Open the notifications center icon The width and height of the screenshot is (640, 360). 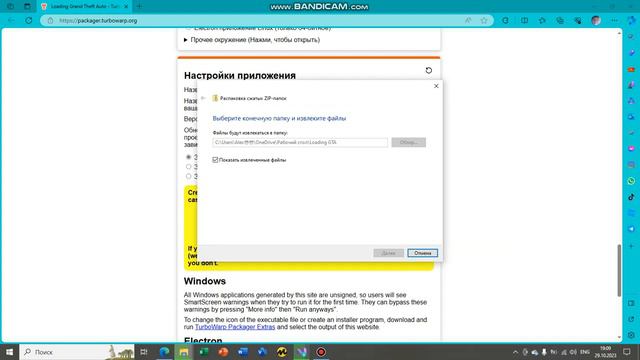[x=627, y=351]
